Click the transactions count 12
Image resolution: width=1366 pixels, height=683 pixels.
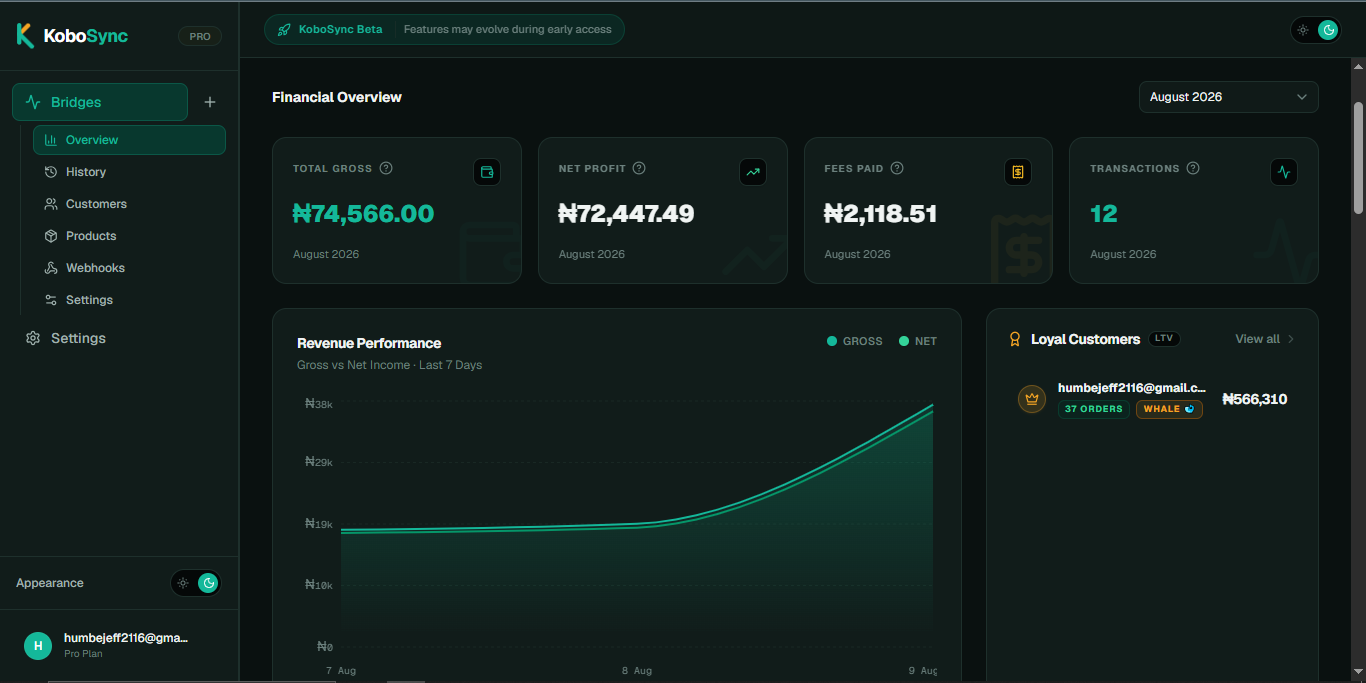click(x=1104, y=213)
